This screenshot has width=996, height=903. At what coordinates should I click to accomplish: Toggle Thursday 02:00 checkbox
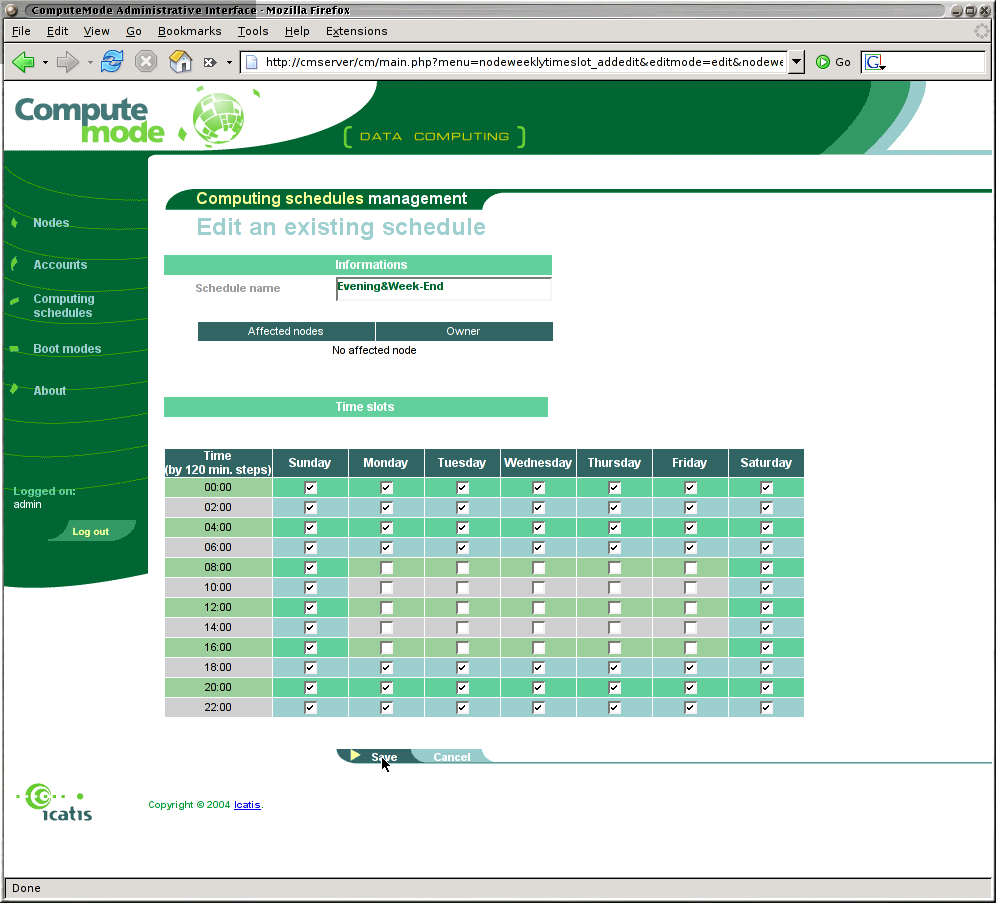[614, 507]
